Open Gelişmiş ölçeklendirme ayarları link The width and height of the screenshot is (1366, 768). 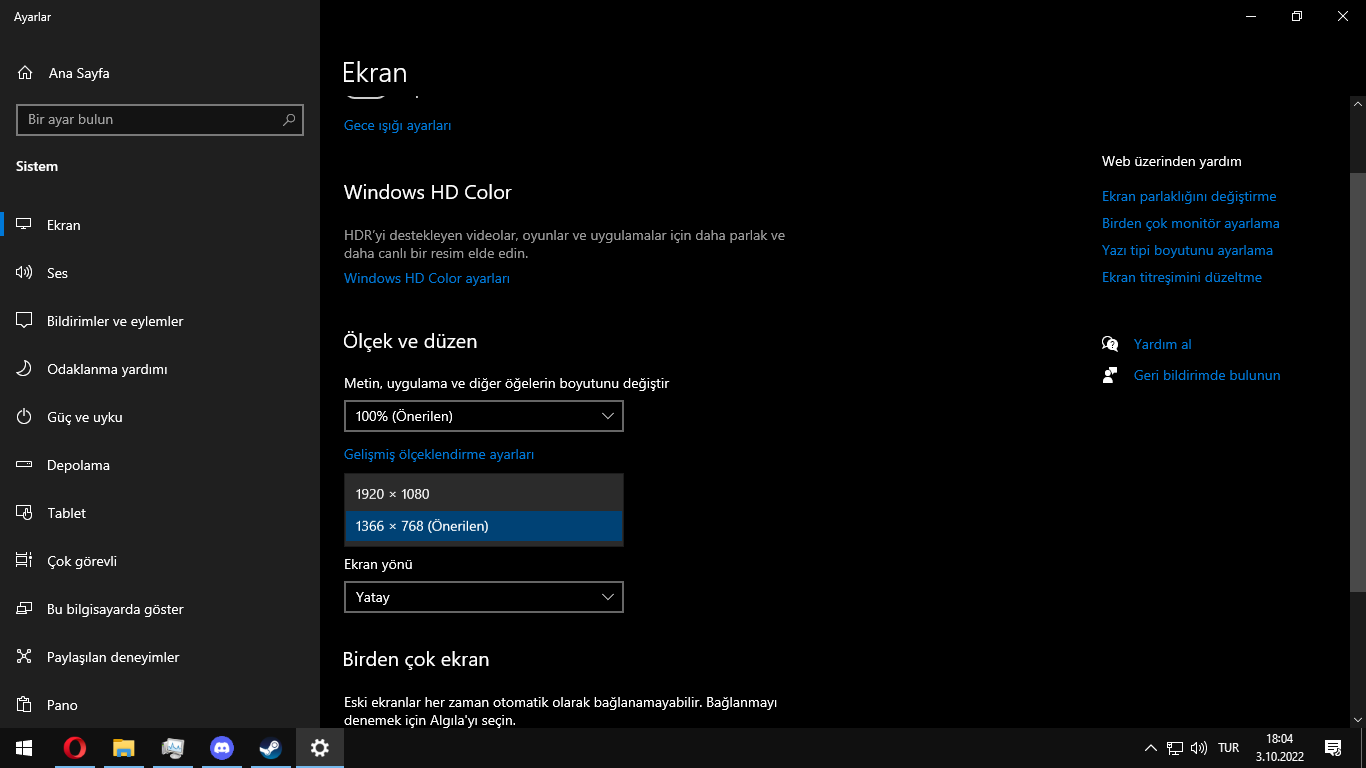[439, 454]
